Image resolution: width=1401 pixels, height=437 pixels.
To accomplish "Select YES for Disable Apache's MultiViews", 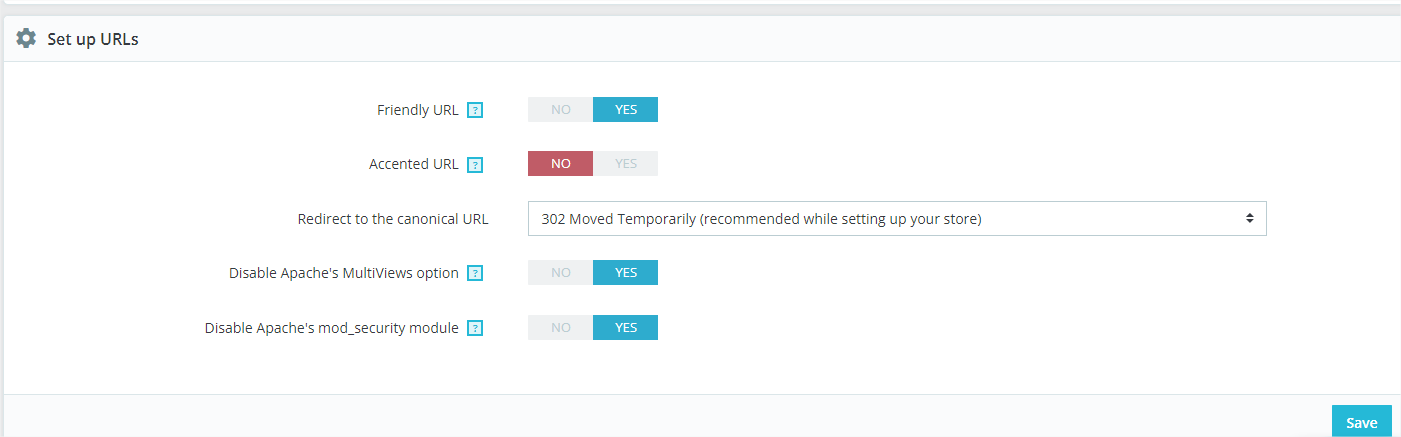I will coord(625,272).
